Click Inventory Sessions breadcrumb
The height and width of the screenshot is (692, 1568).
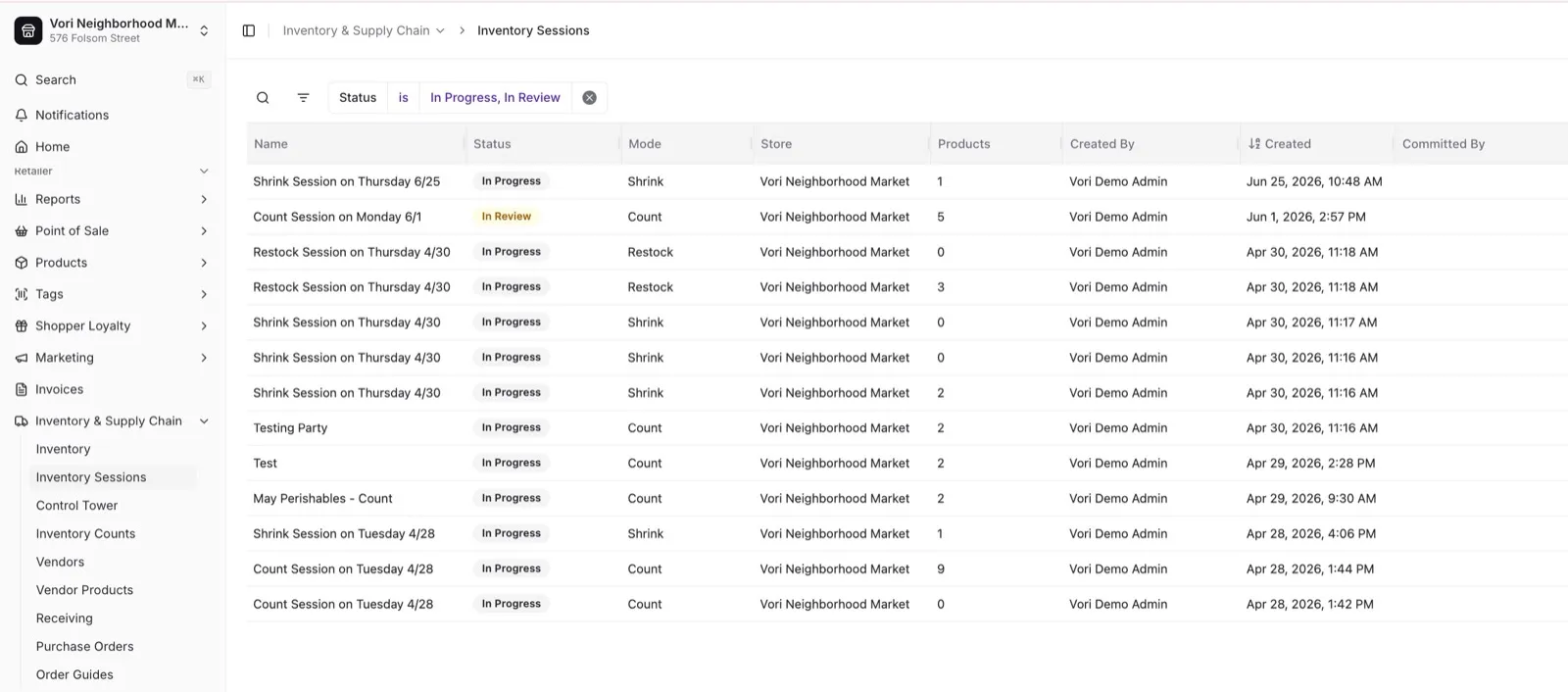[x=533, y=30]
